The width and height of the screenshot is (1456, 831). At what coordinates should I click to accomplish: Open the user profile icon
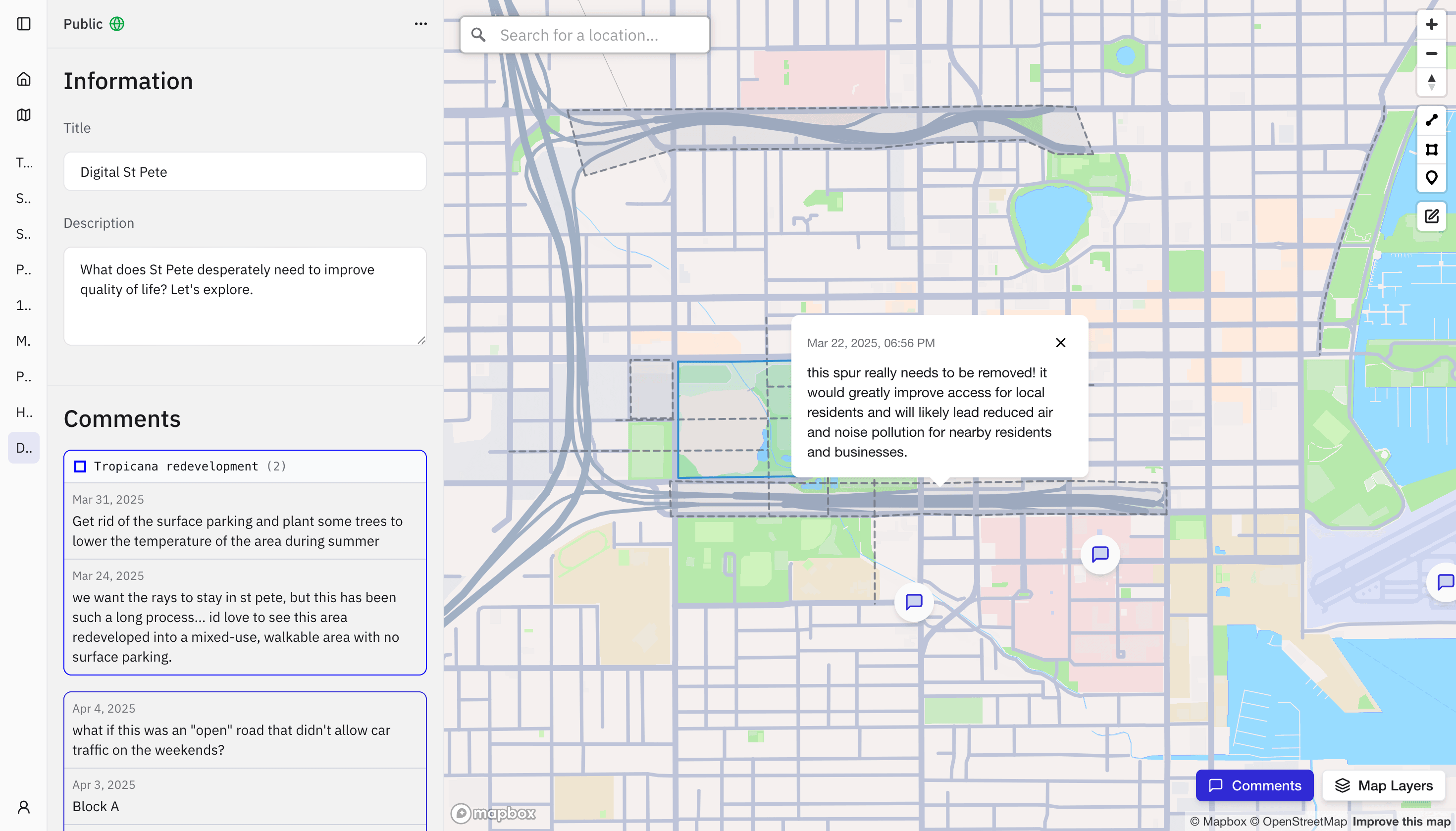coord(23,806)
